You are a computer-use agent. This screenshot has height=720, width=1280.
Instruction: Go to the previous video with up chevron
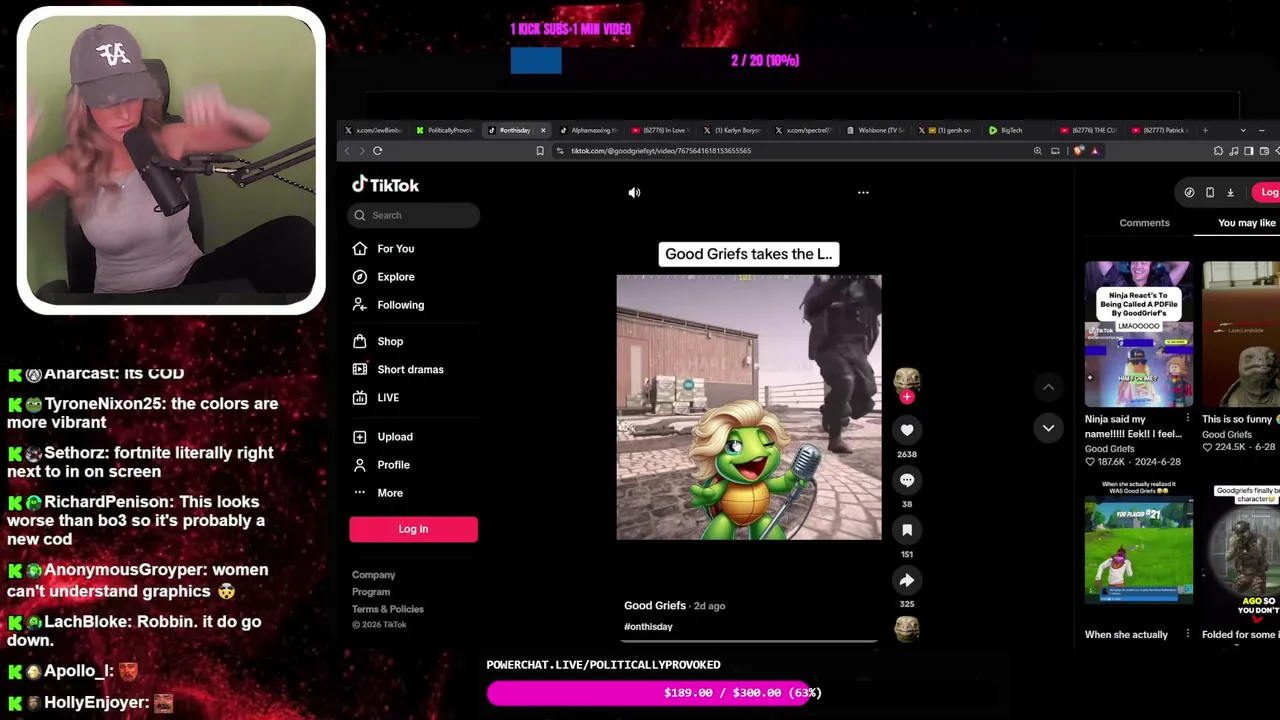coord(1048,387)
